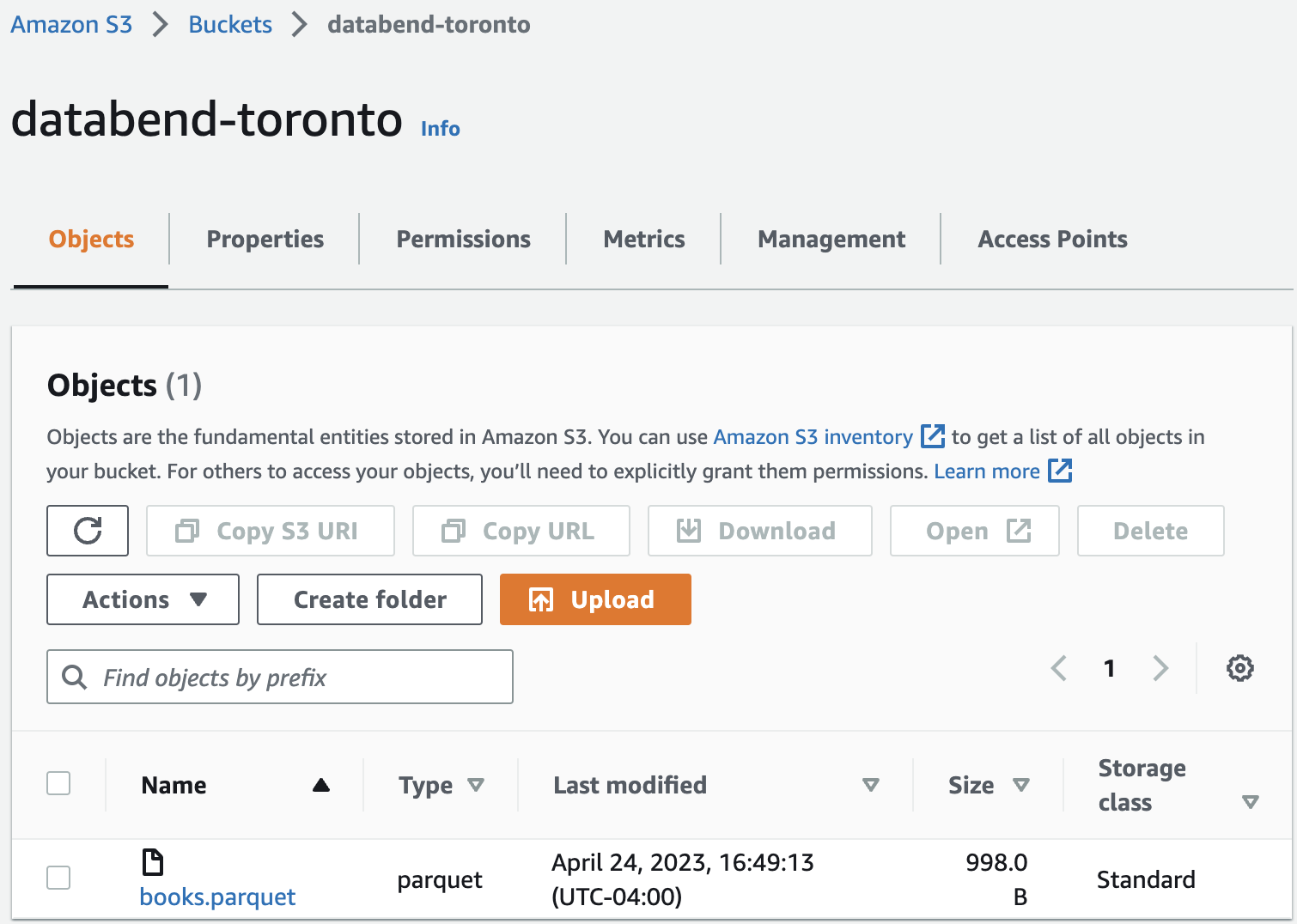Open the books.parquet object link
Image resolution: width=1297 pixels, height=924 pixels.
217,897
